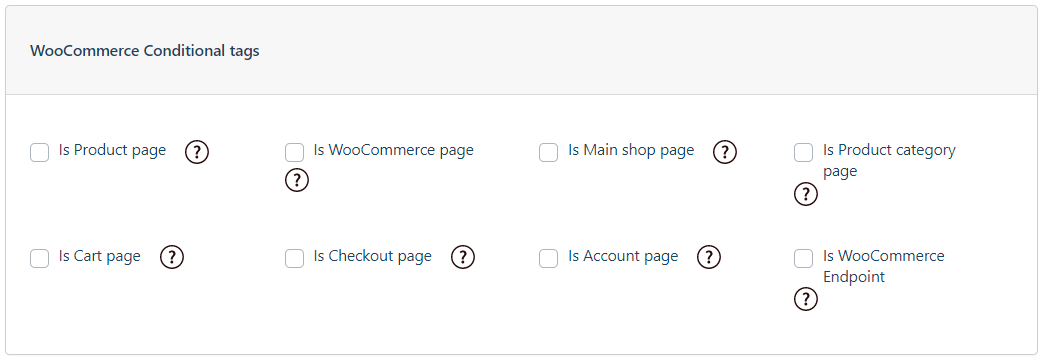Click help icon under Is WooCommerce page
This screenshot has height=361, width=1046.
(297, 180)
